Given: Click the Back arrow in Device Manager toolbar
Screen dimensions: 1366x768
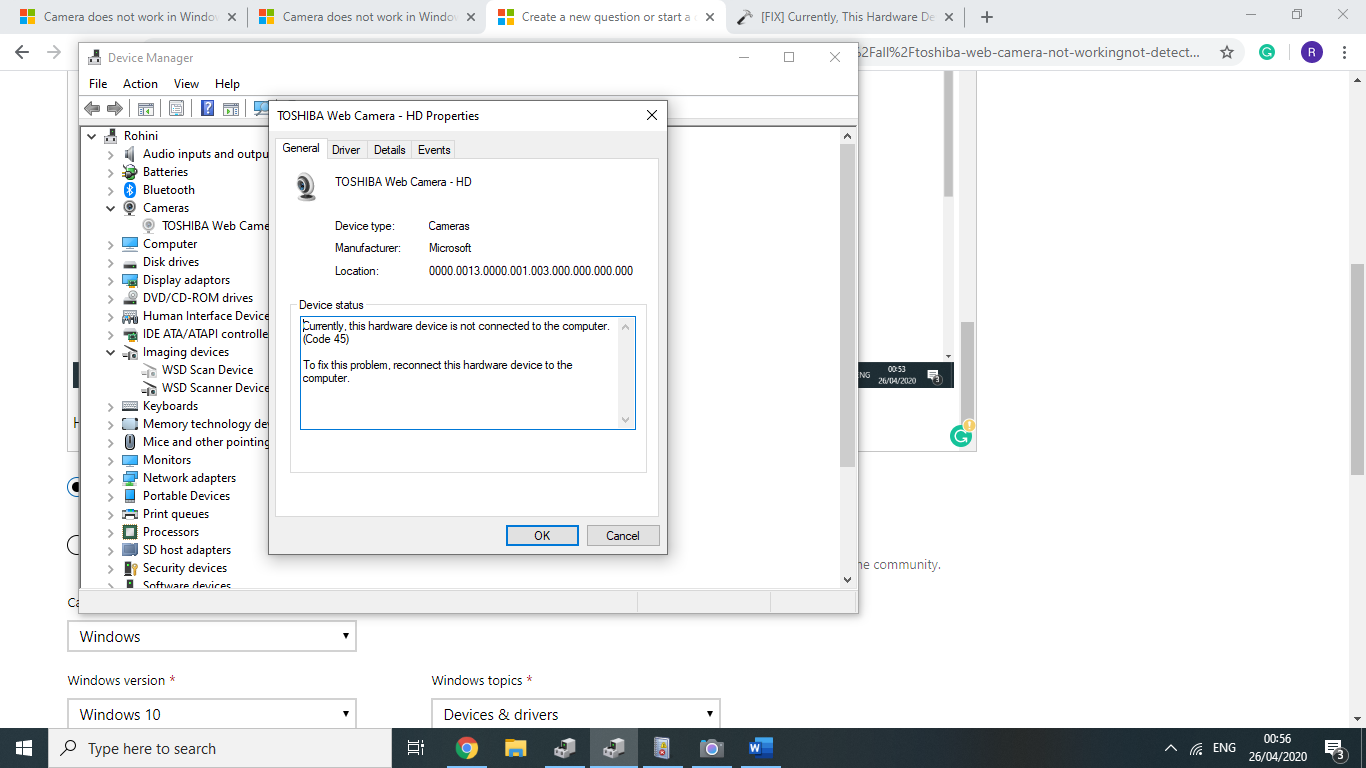Looking at the screenshot, I should [x=92, y=108].
